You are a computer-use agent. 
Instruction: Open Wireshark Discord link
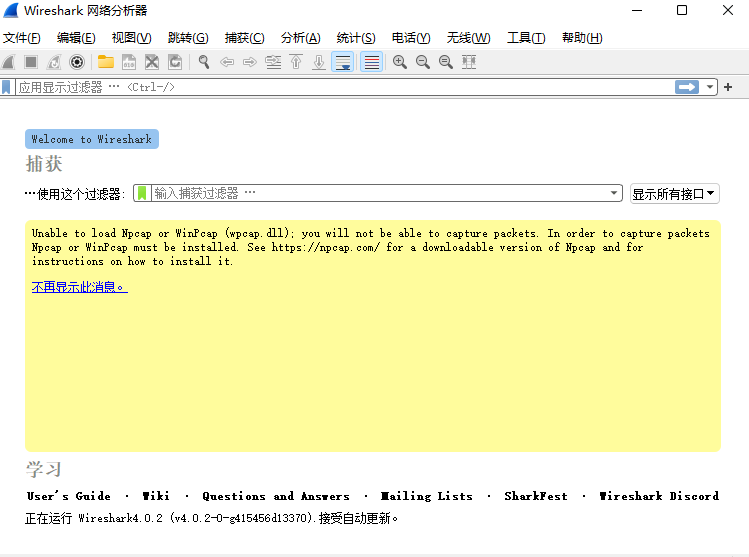[x=659, y=496]
